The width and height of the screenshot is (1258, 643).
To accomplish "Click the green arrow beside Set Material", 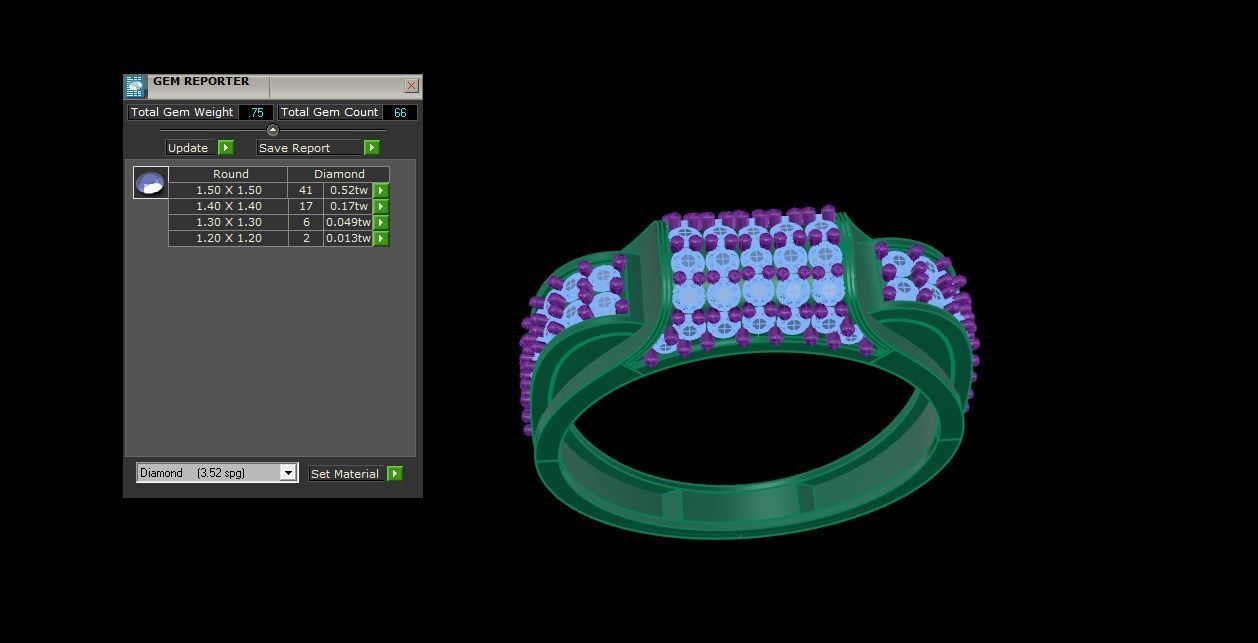I will tap(395, 474).
